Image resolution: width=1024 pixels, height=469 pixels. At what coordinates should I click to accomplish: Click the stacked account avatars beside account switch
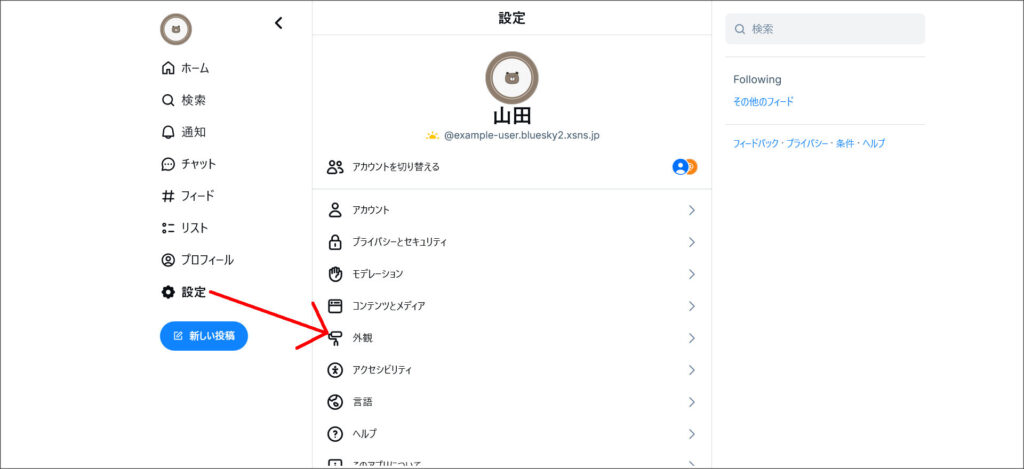click(684, 167)
